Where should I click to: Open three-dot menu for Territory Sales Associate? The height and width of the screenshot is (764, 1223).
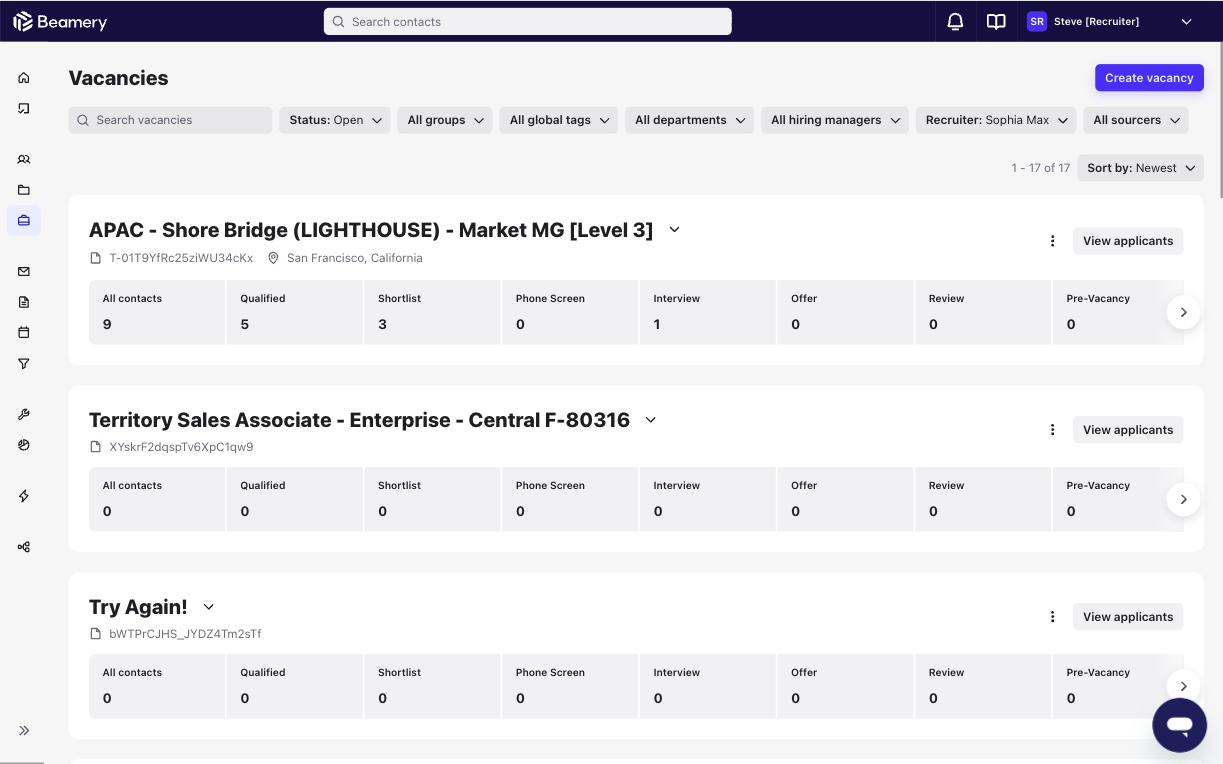tap(1052, 430)
